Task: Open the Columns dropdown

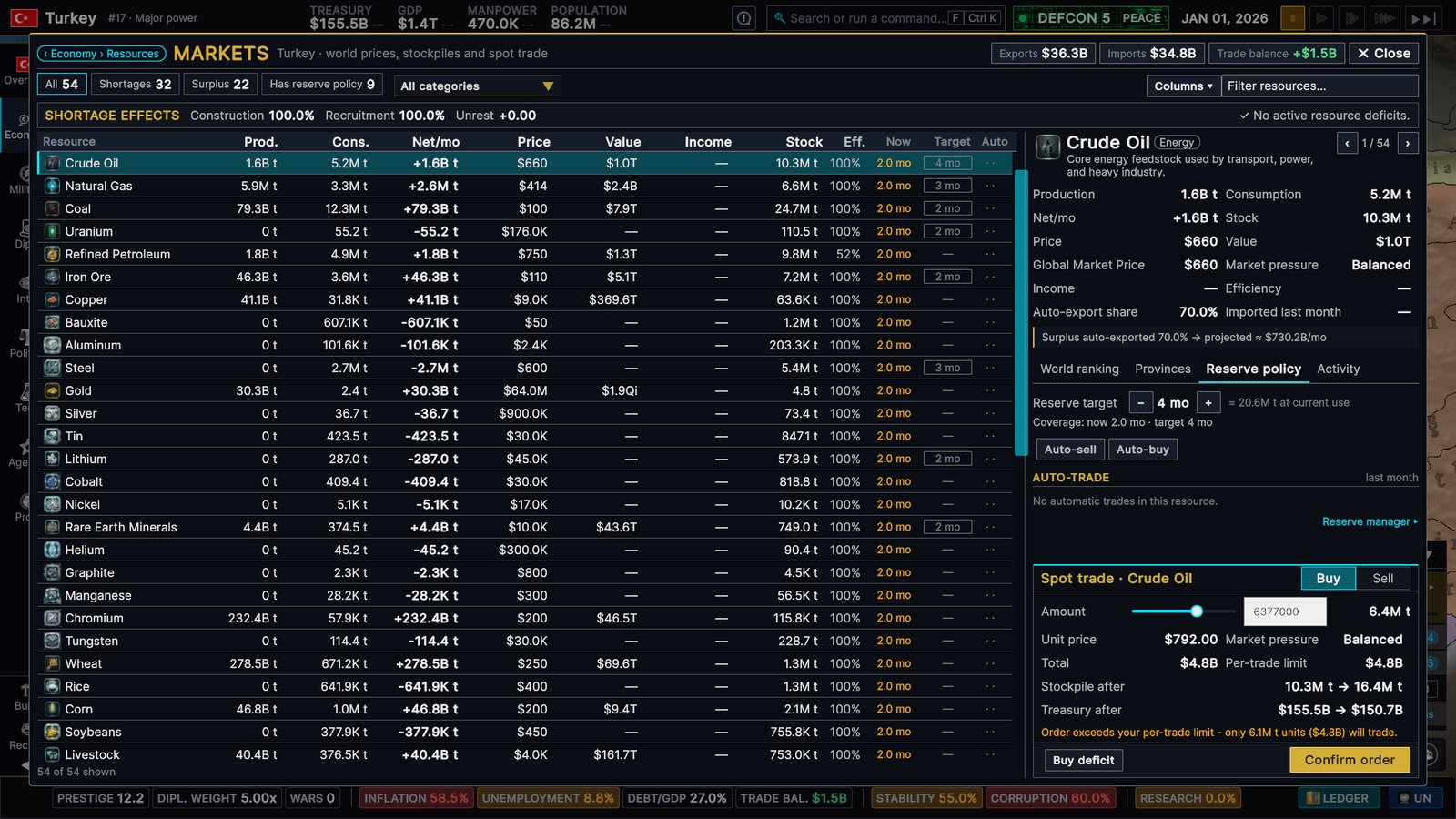Action: [x=1183, y=86]
